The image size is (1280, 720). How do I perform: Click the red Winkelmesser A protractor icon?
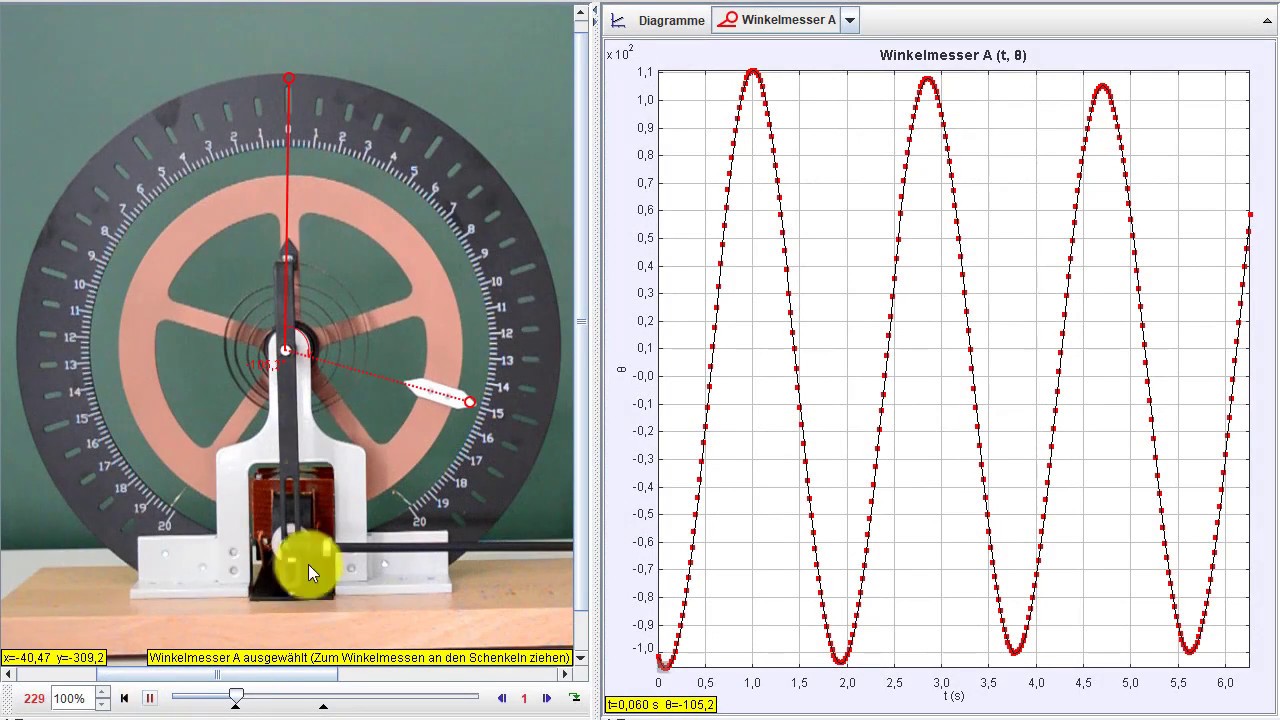point(727,20)
